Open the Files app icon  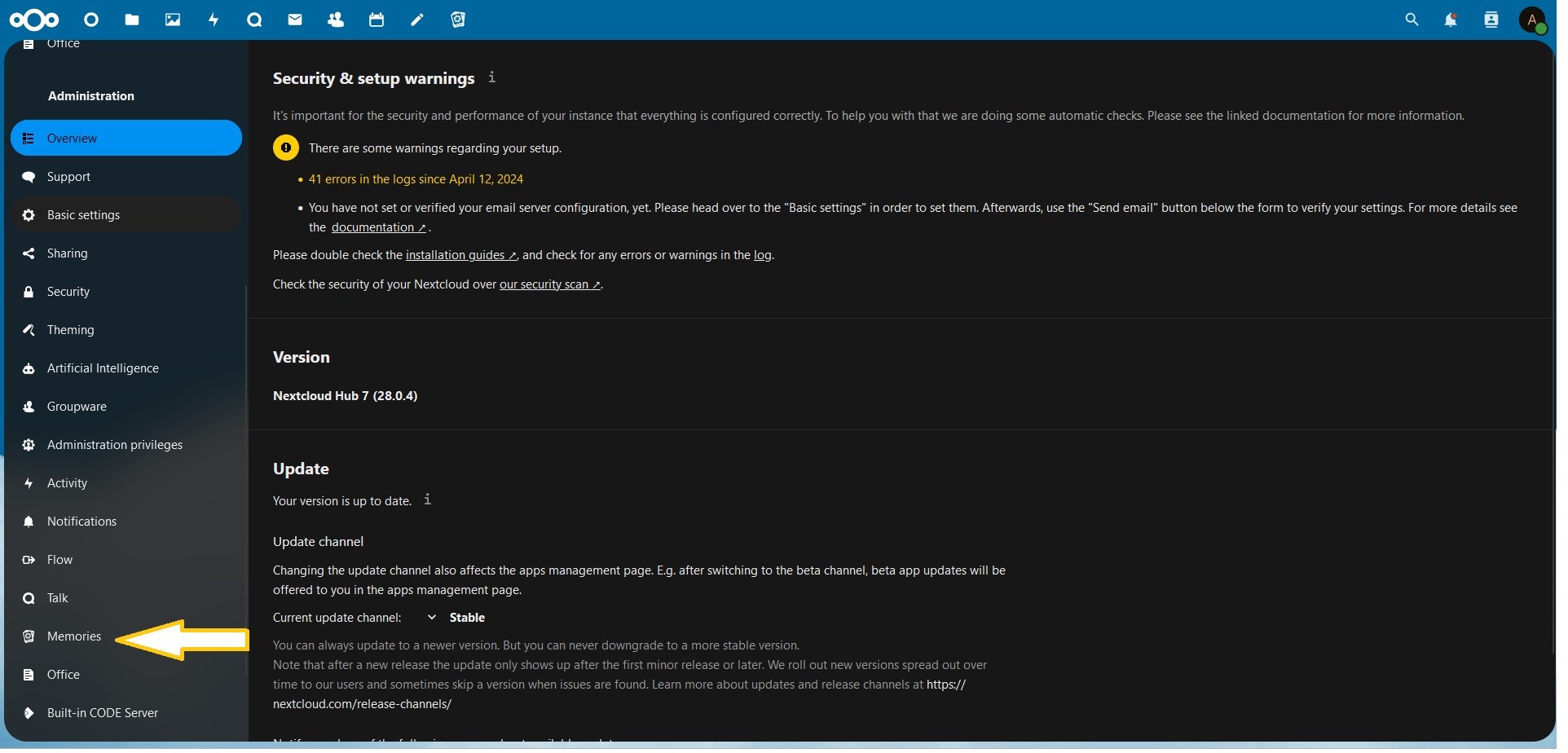pos(133,20)
